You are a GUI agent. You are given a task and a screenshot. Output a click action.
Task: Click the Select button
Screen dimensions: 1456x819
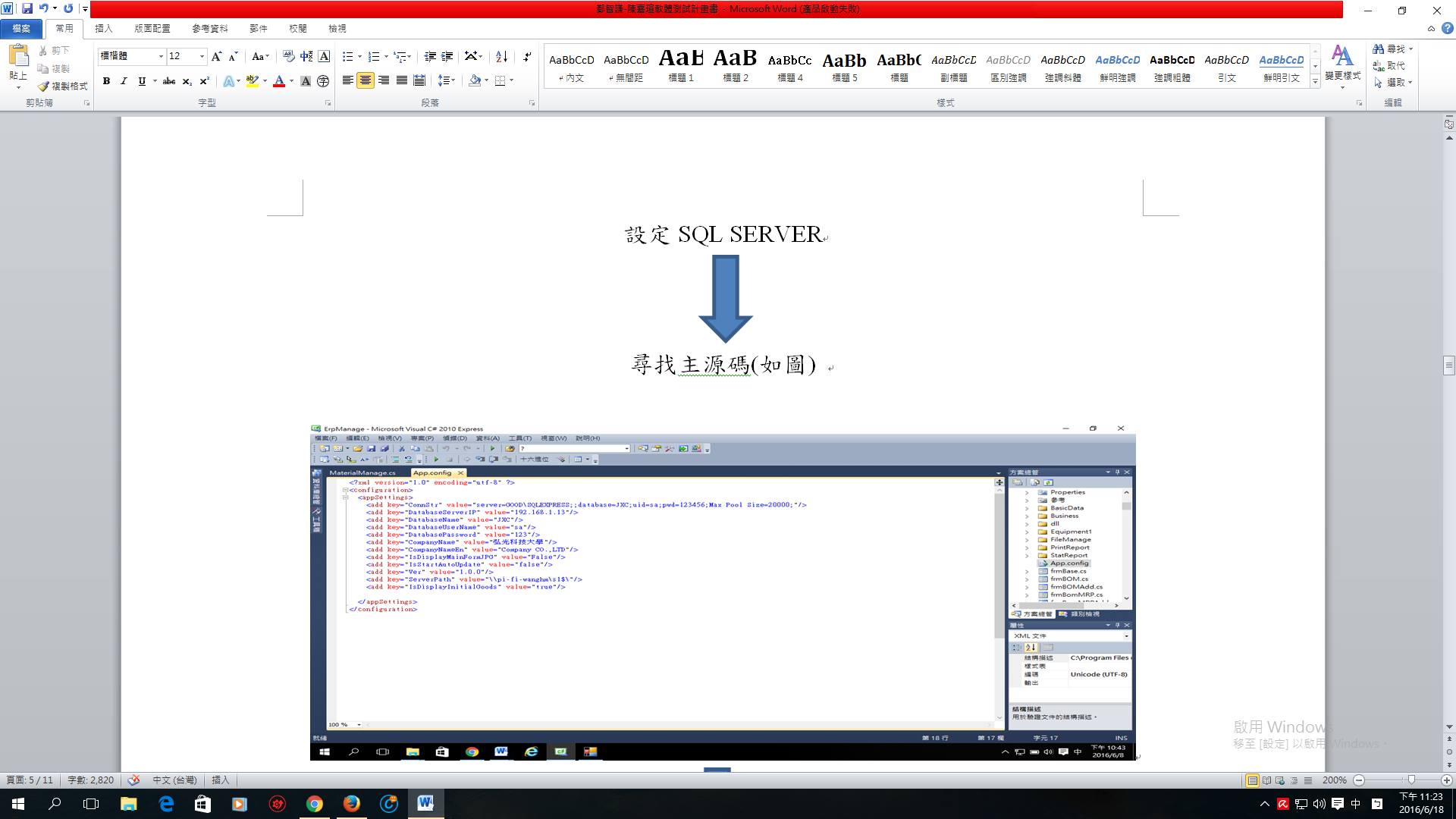(x=1393, y=83)
